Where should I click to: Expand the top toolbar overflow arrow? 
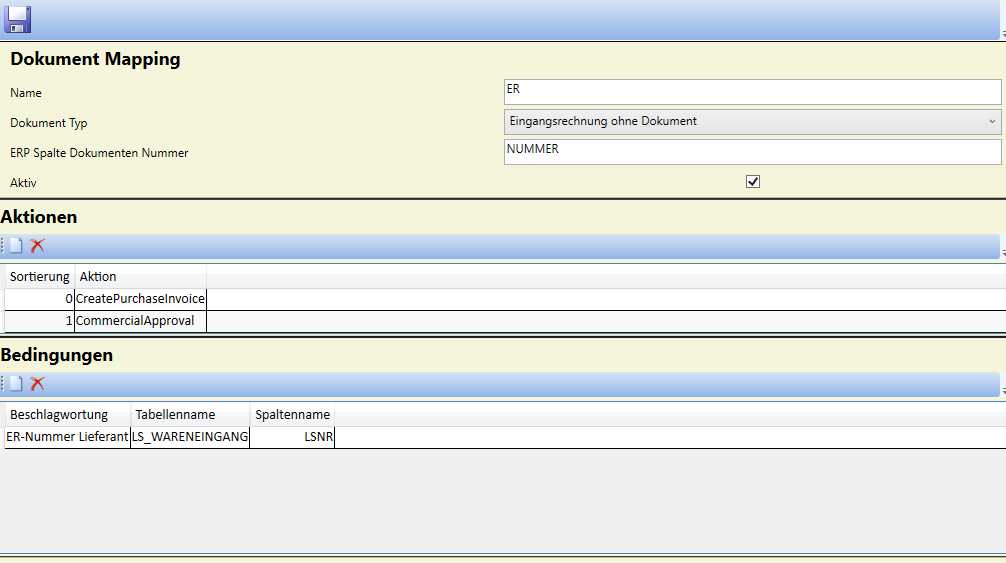tap(1002, 34)
